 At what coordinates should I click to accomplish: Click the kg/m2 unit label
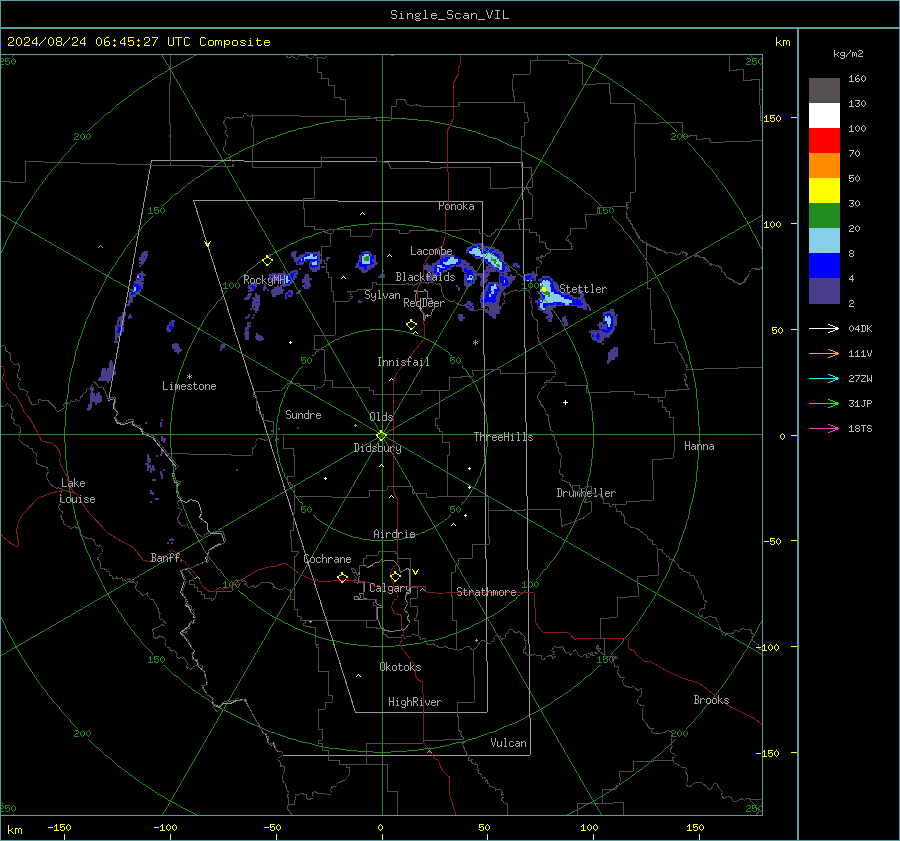[x=848, y=54]
